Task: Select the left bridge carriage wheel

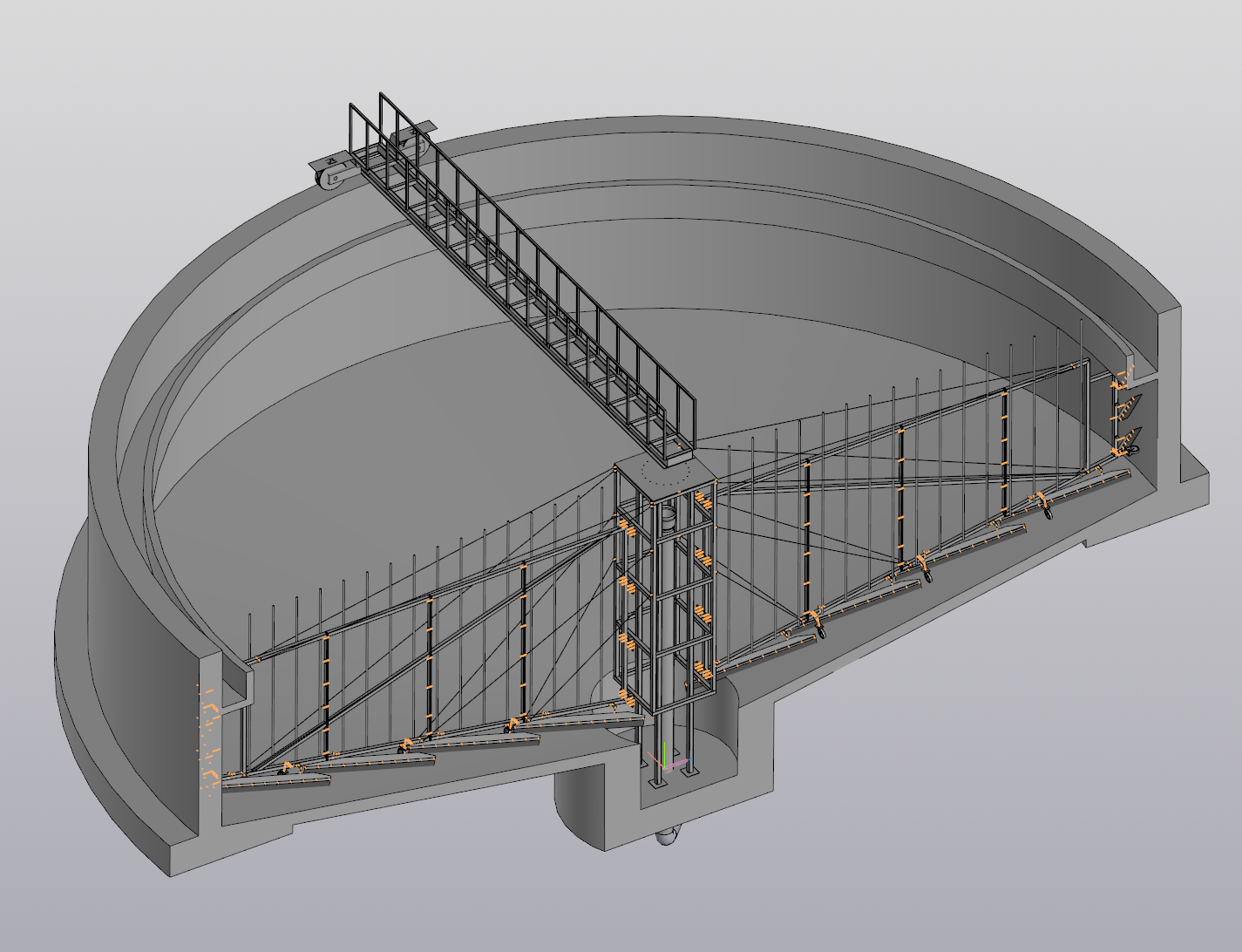Action: (x=330, y=179)
